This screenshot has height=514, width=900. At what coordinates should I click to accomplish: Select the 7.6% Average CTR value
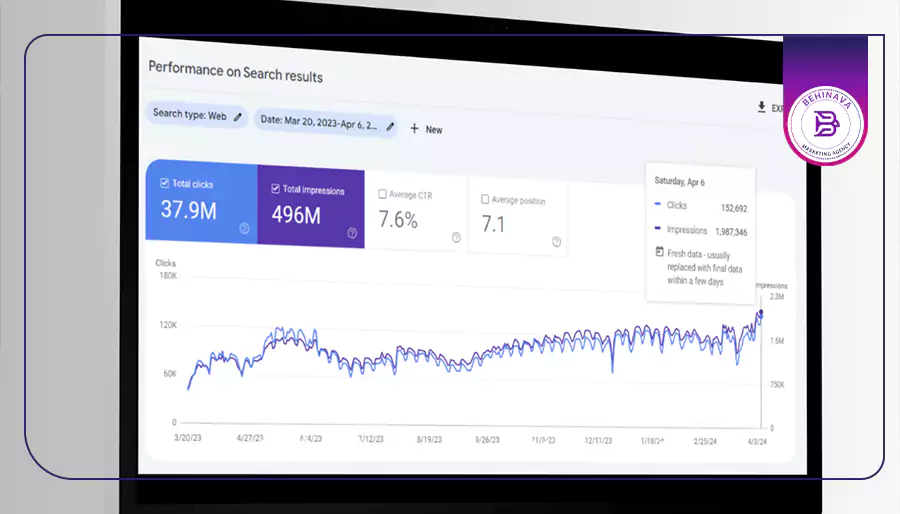coord(398,220)
